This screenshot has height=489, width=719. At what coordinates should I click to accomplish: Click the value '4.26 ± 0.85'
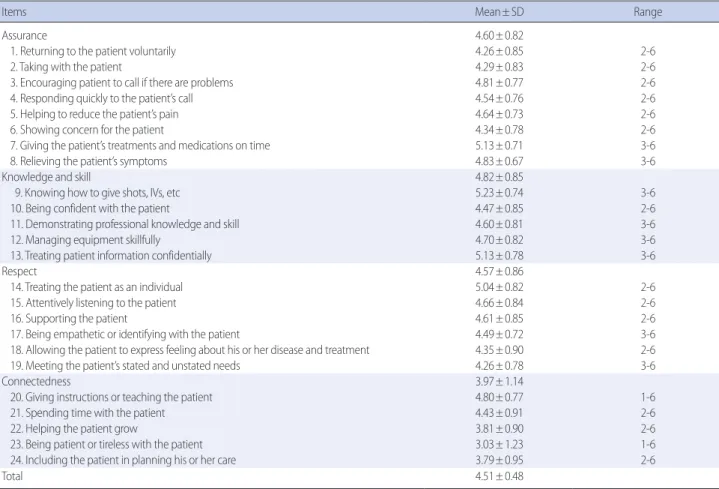click(x=499, y=51)
